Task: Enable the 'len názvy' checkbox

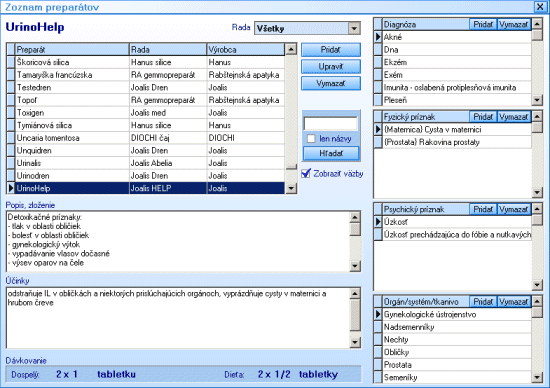Action: point(311,139)
